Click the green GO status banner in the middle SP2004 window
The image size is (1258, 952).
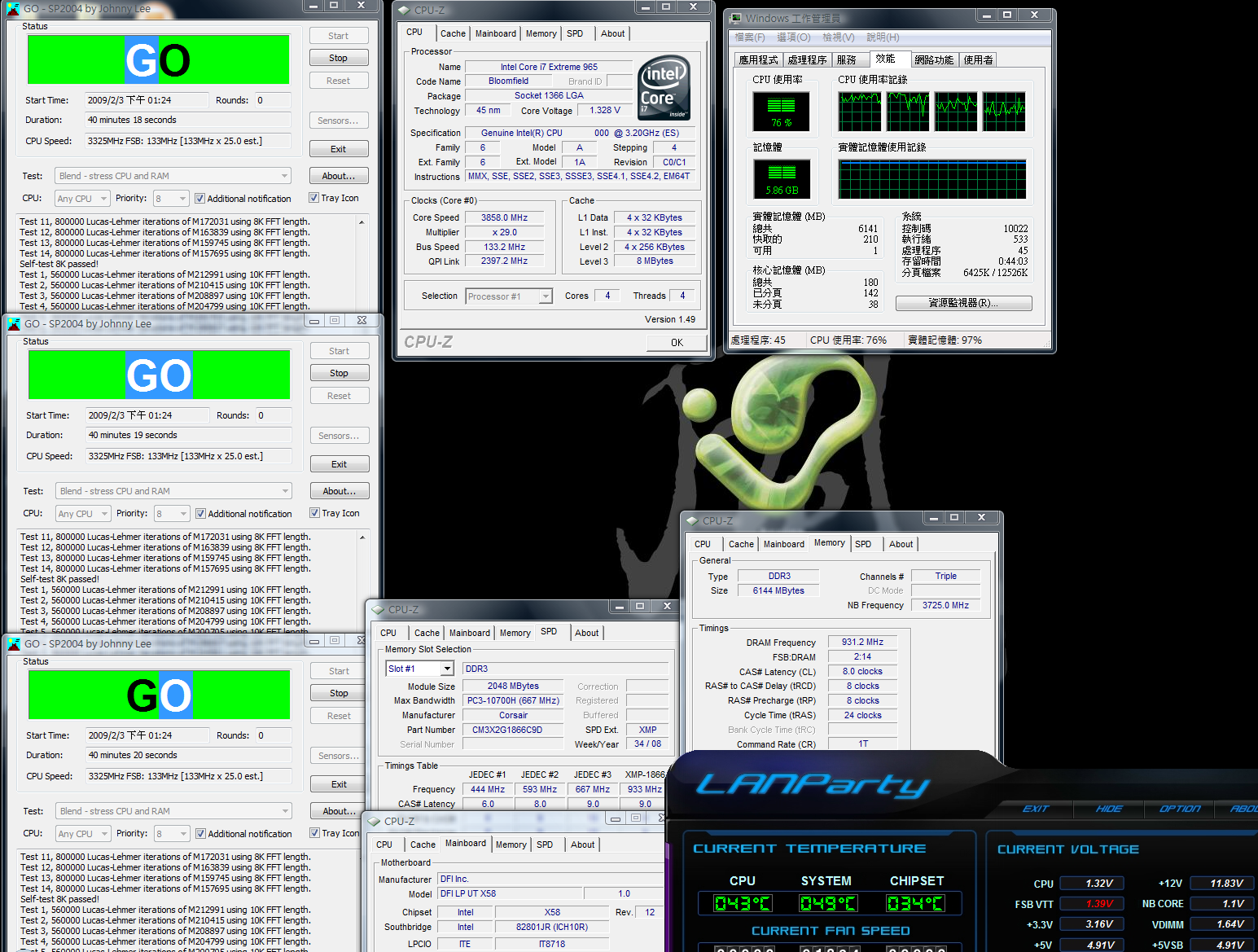click(x=159, y=375)
